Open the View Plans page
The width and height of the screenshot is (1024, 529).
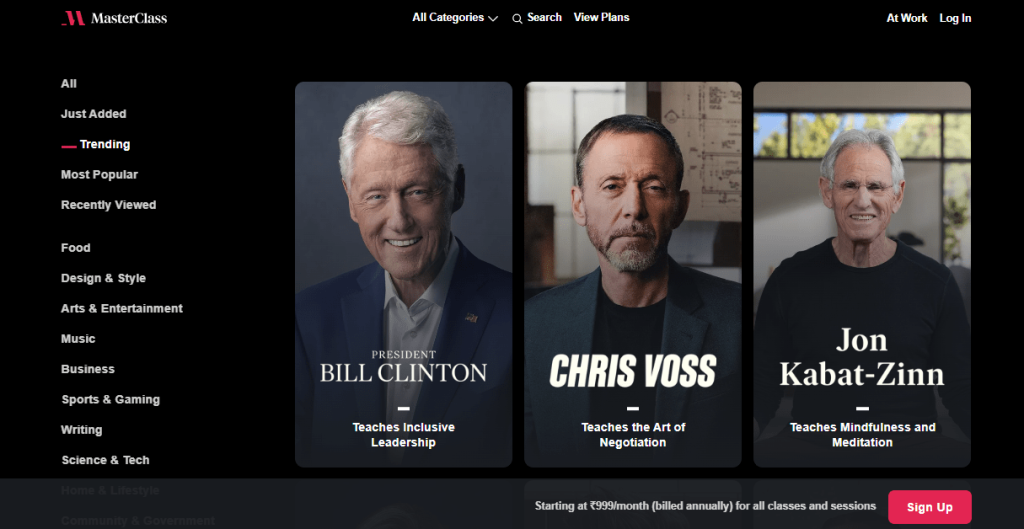point(601,18)
